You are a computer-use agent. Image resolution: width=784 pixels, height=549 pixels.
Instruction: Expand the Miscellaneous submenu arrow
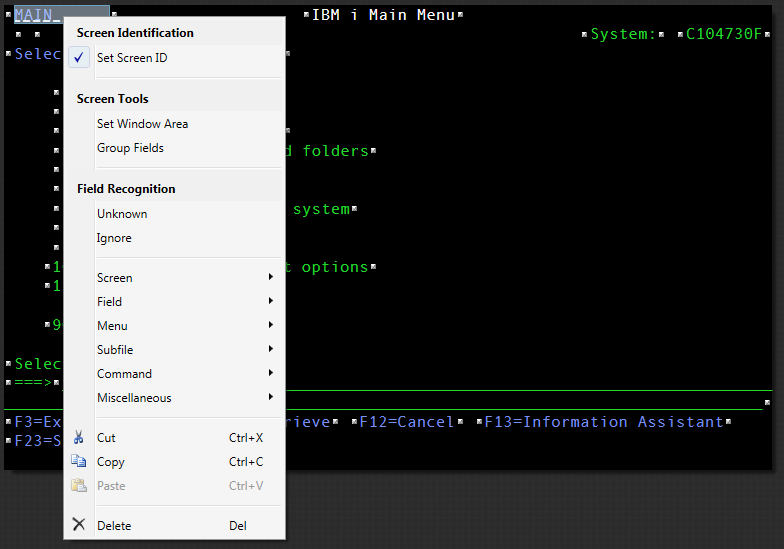(270, 397)
